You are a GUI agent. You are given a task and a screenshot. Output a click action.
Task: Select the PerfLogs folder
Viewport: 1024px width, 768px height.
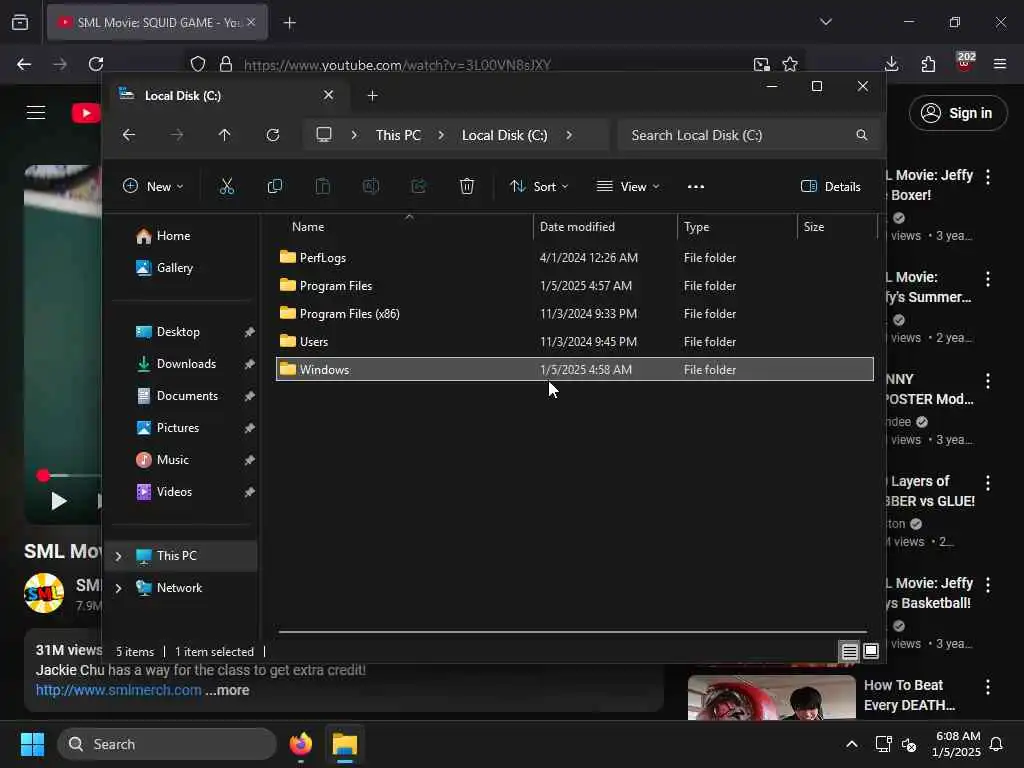pyautogui.click(x=575, y=258)
